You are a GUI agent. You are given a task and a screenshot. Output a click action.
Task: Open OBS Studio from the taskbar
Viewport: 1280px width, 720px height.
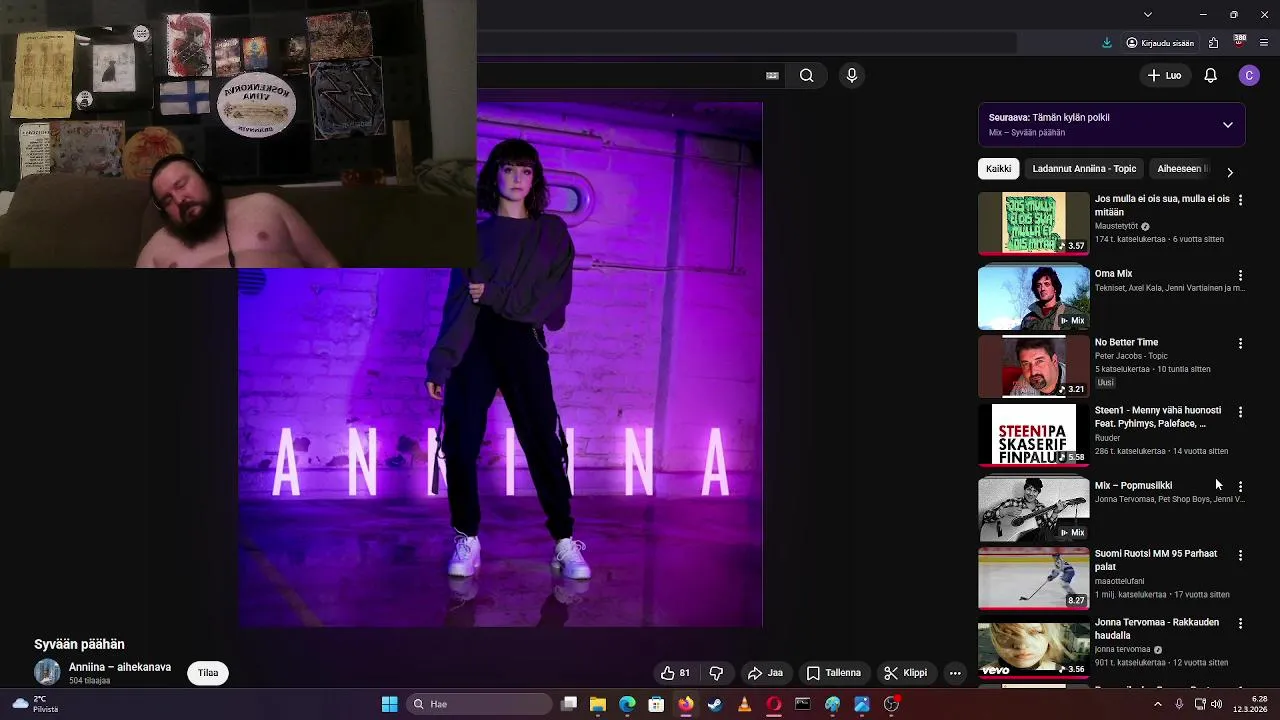(891, 704)
